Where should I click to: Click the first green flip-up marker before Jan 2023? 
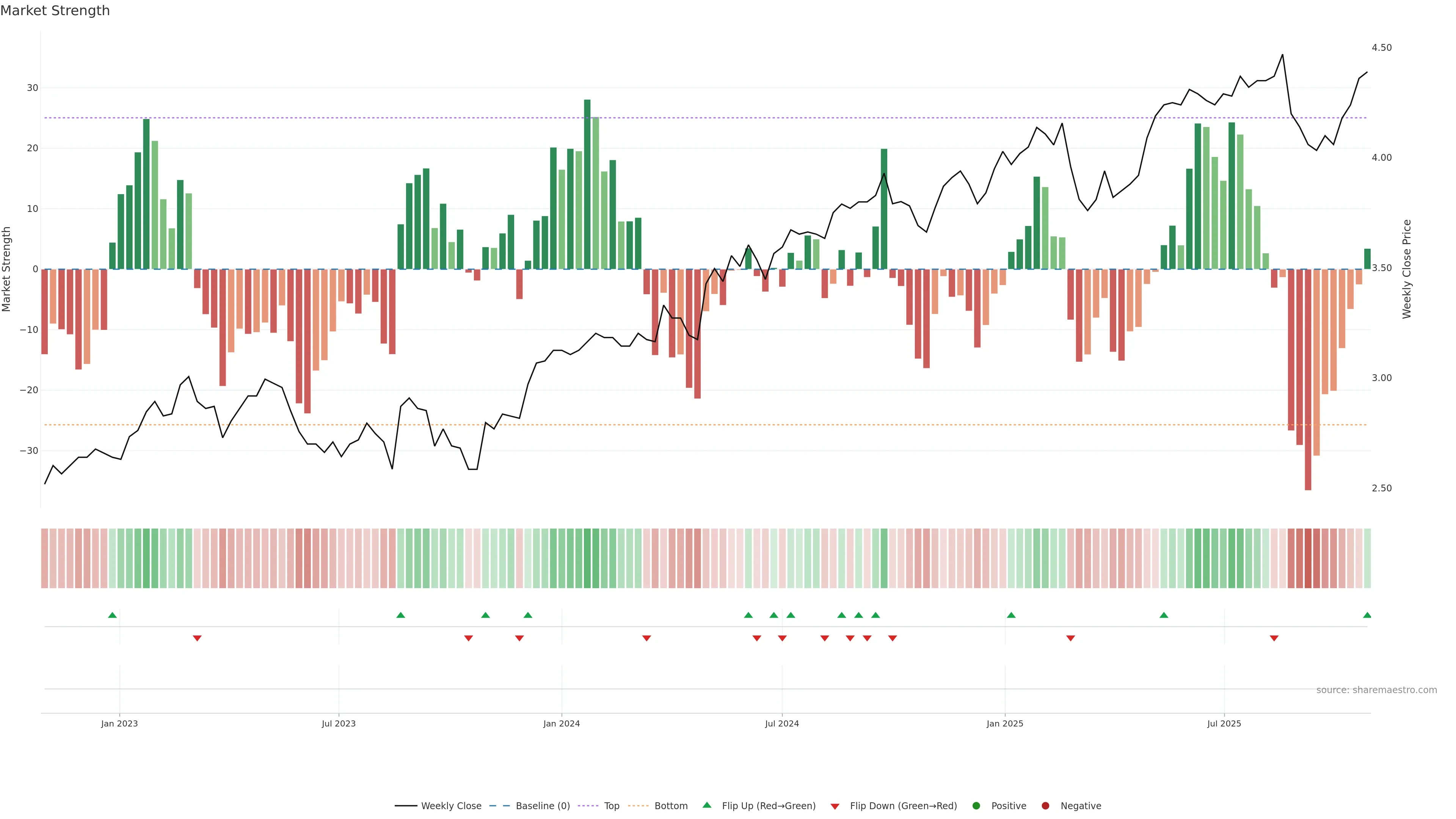point(113,615)
